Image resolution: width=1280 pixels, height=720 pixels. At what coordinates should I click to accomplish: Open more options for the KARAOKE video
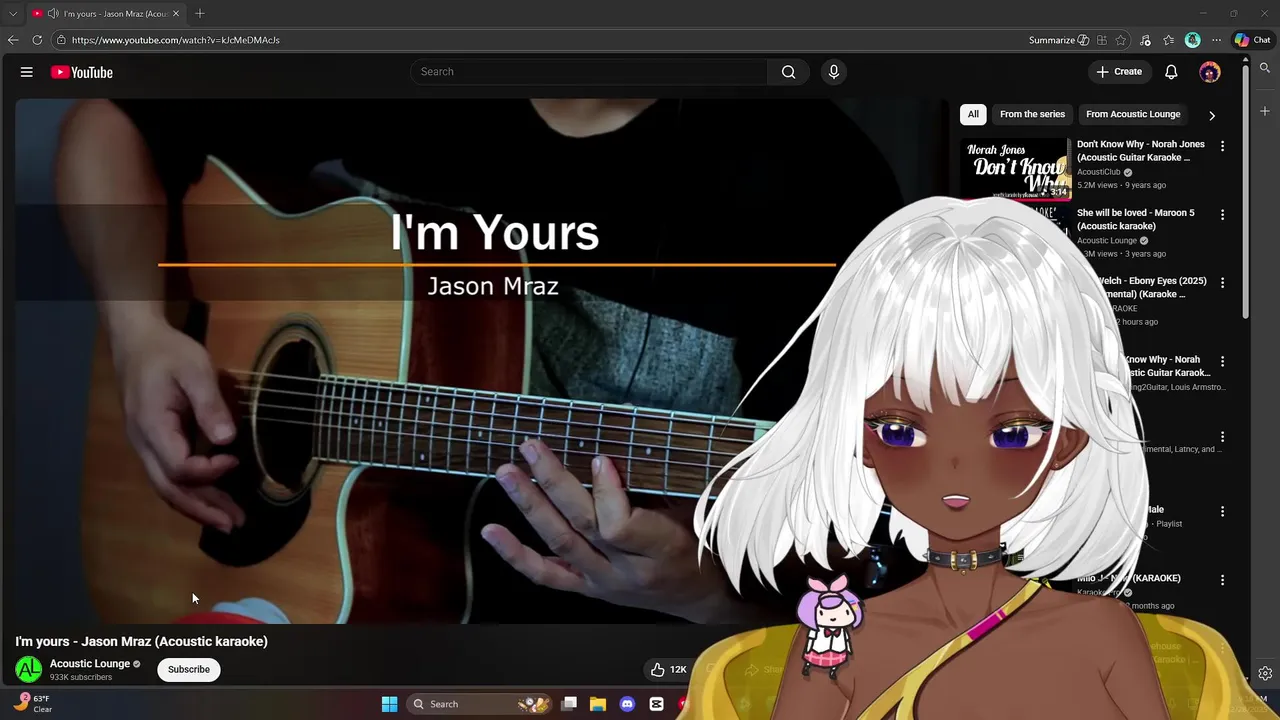[1222, 580]
